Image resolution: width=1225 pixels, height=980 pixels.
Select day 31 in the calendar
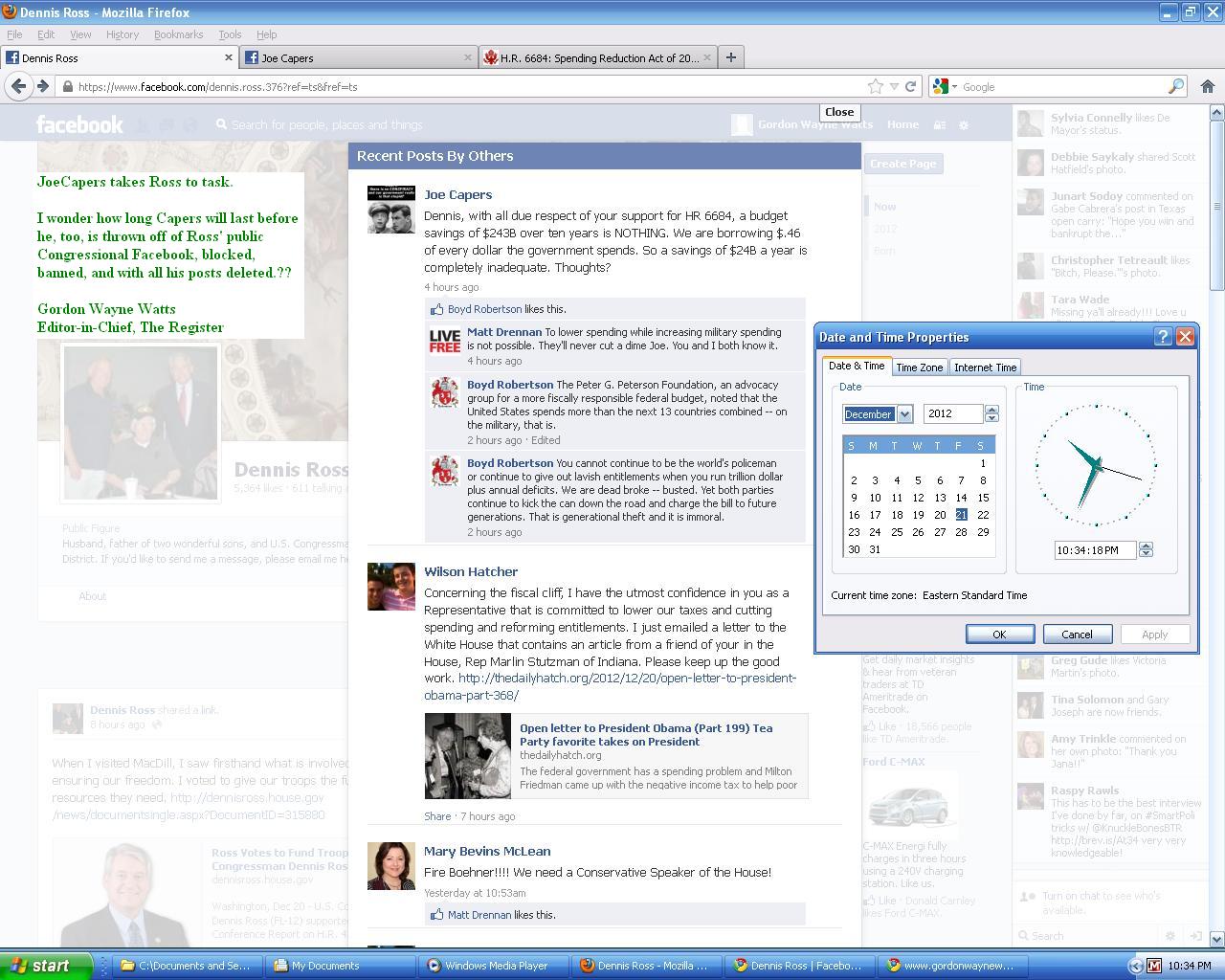875,549
